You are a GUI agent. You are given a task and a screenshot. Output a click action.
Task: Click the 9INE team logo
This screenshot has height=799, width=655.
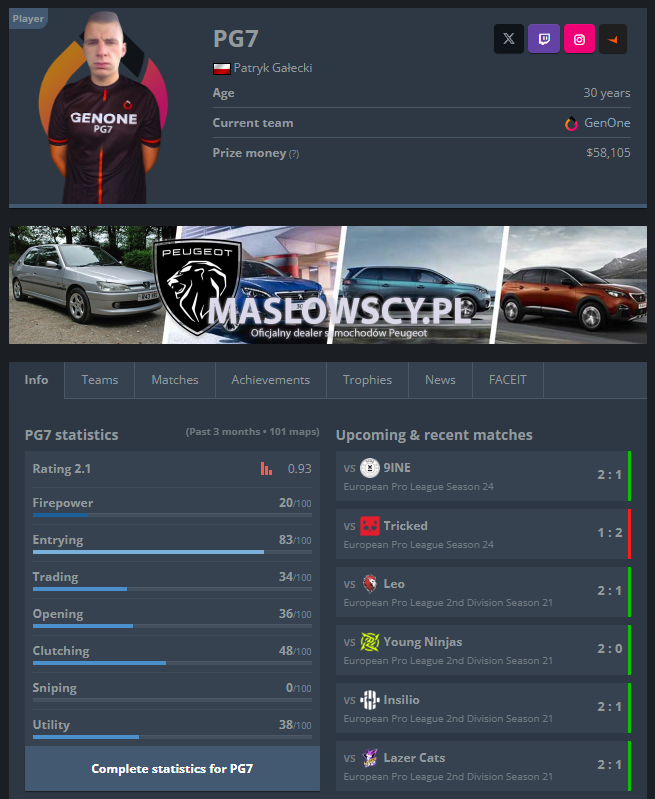coord(369,468)
